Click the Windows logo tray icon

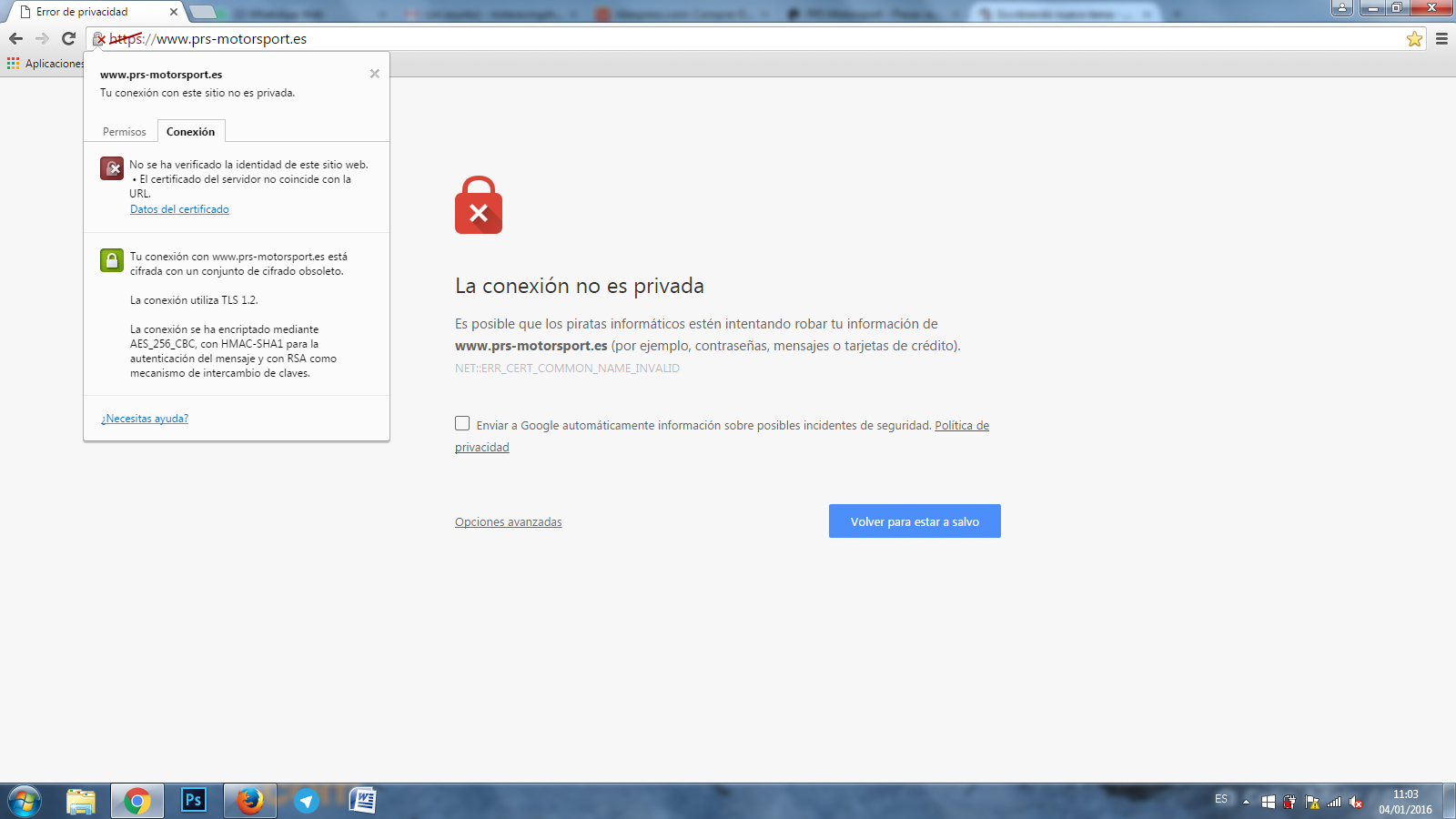(1269, 802)
